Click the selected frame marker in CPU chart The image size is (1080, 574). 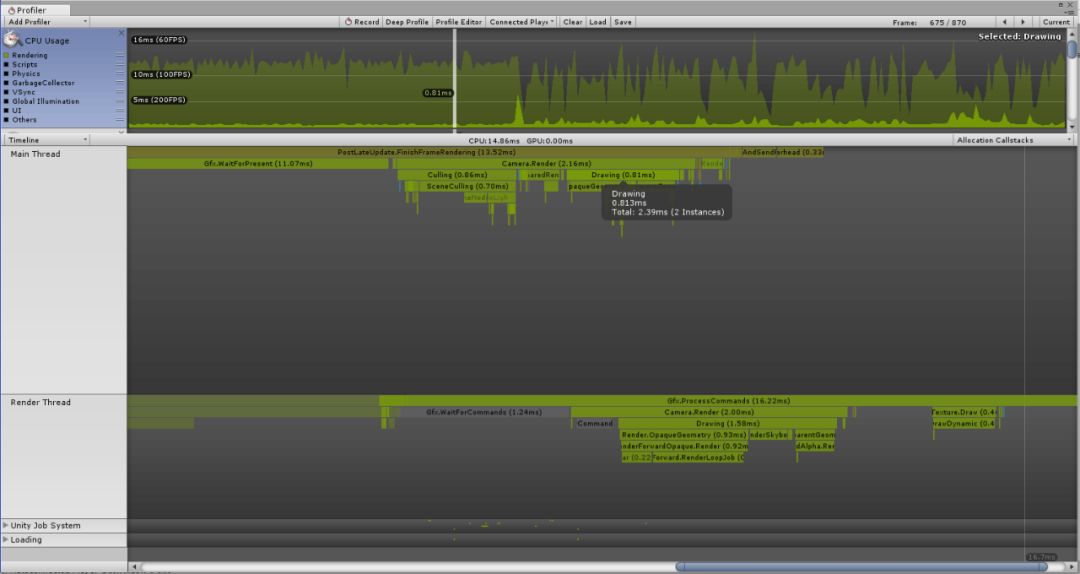[x=455, y=80]
